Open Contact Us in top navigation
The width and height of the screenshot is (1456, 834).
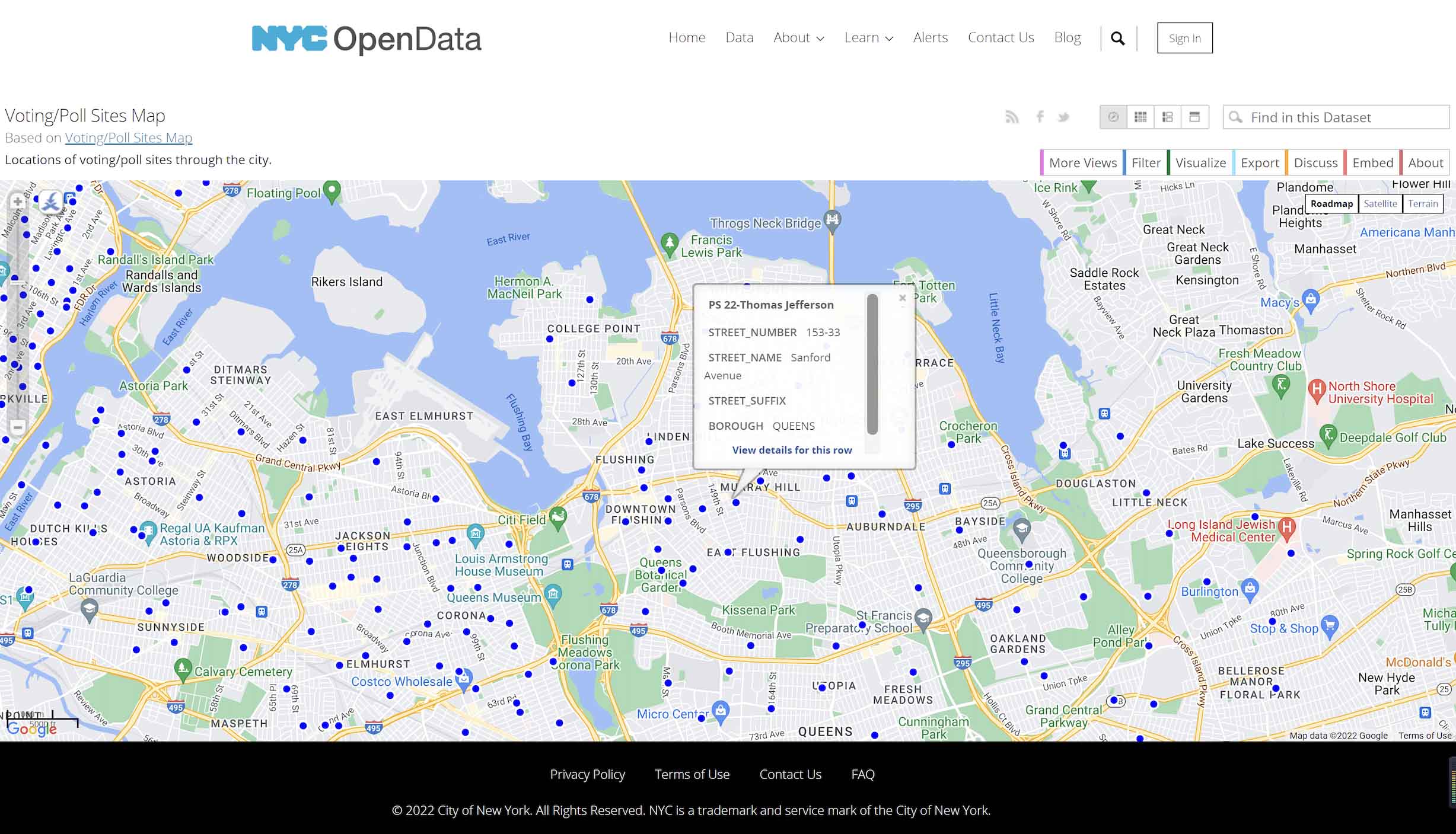[1001, 37]
